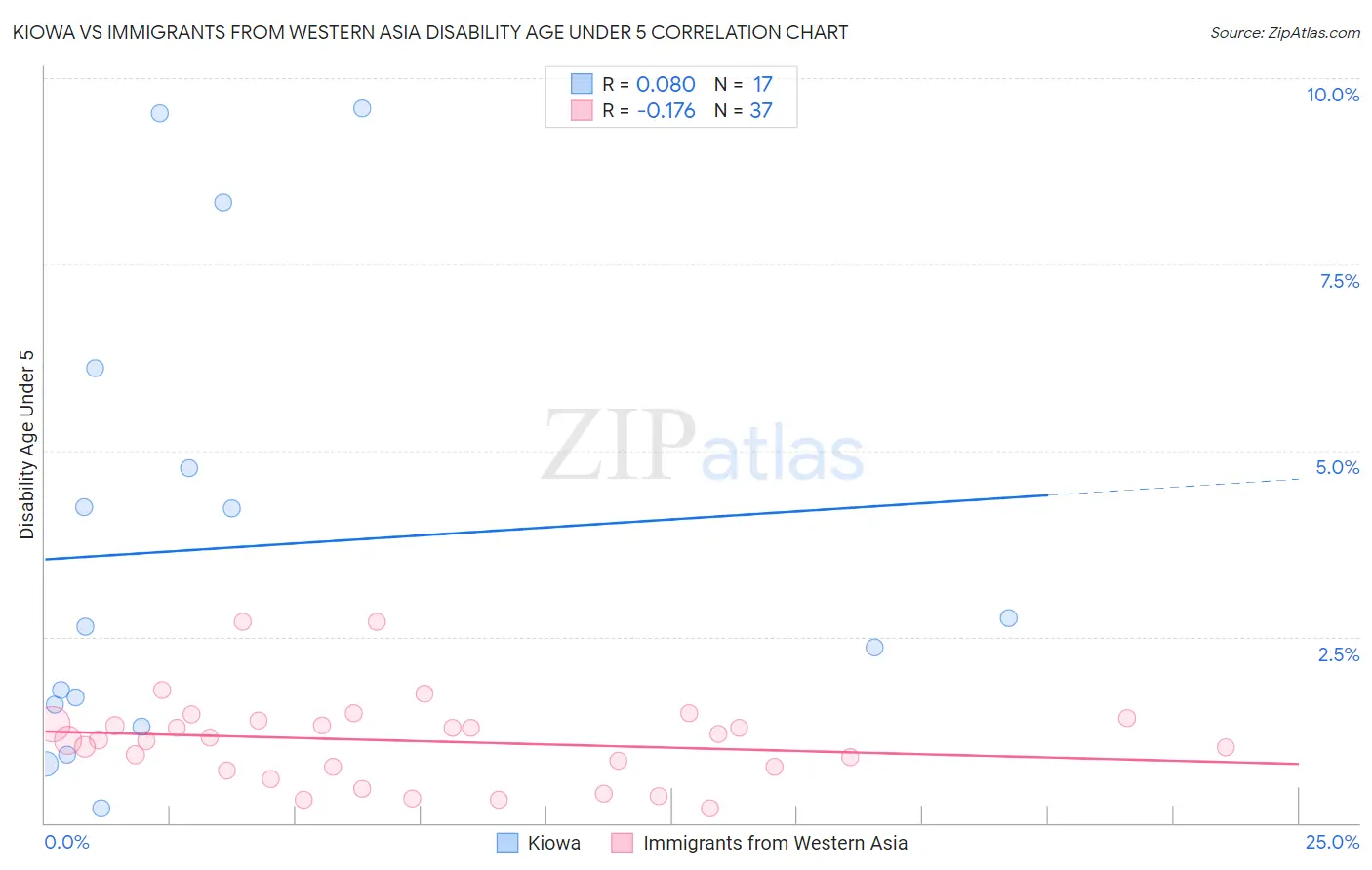This screenshot has width=1372, height=870.
Task: Select the Kiowa point at 8.3% value
Action: click(x=223, y=203)
